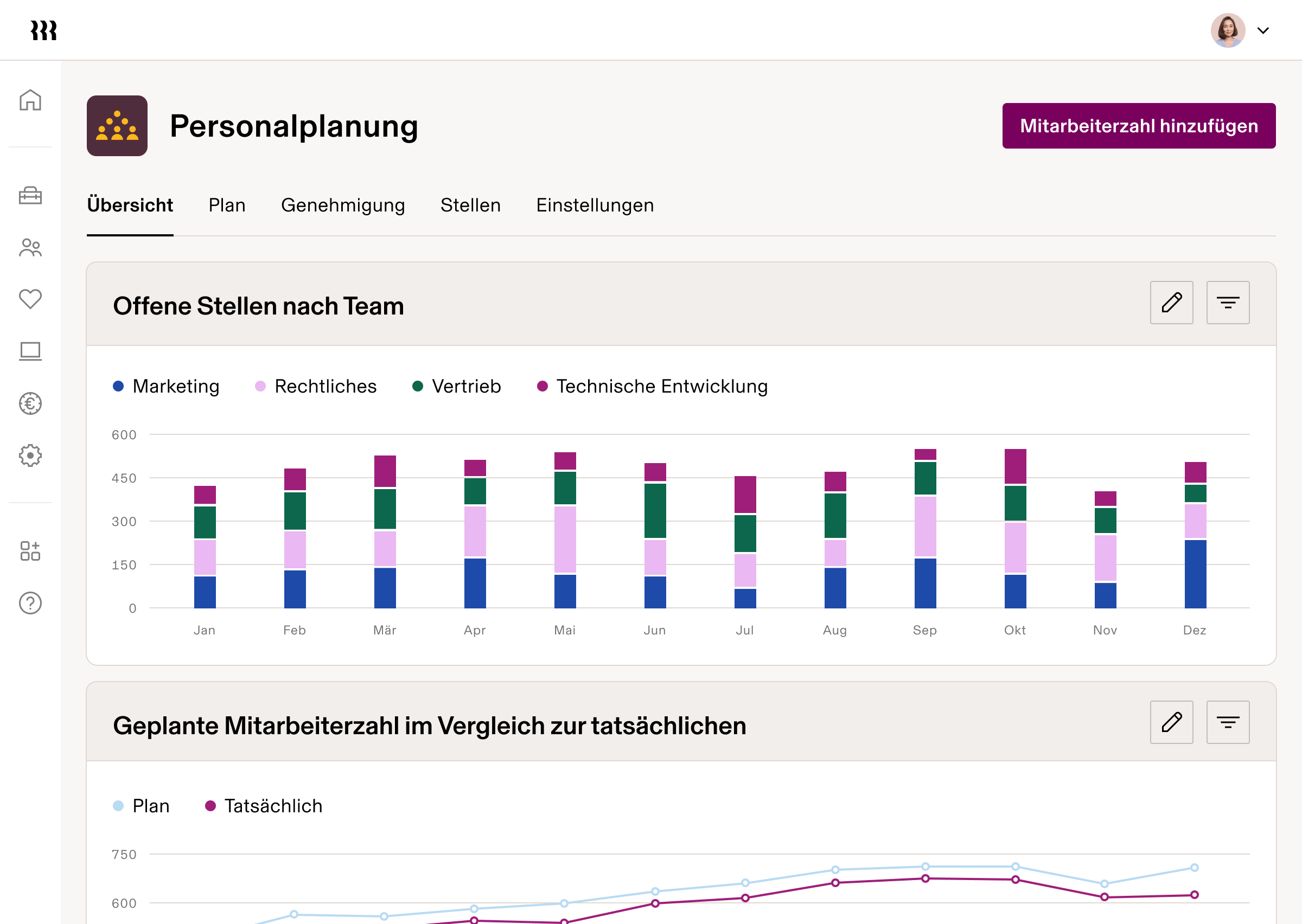The height and width of the screenshot is (924, 1302).
Task: Switch to the Genehmigung tab
Action: tap(342, 206)
